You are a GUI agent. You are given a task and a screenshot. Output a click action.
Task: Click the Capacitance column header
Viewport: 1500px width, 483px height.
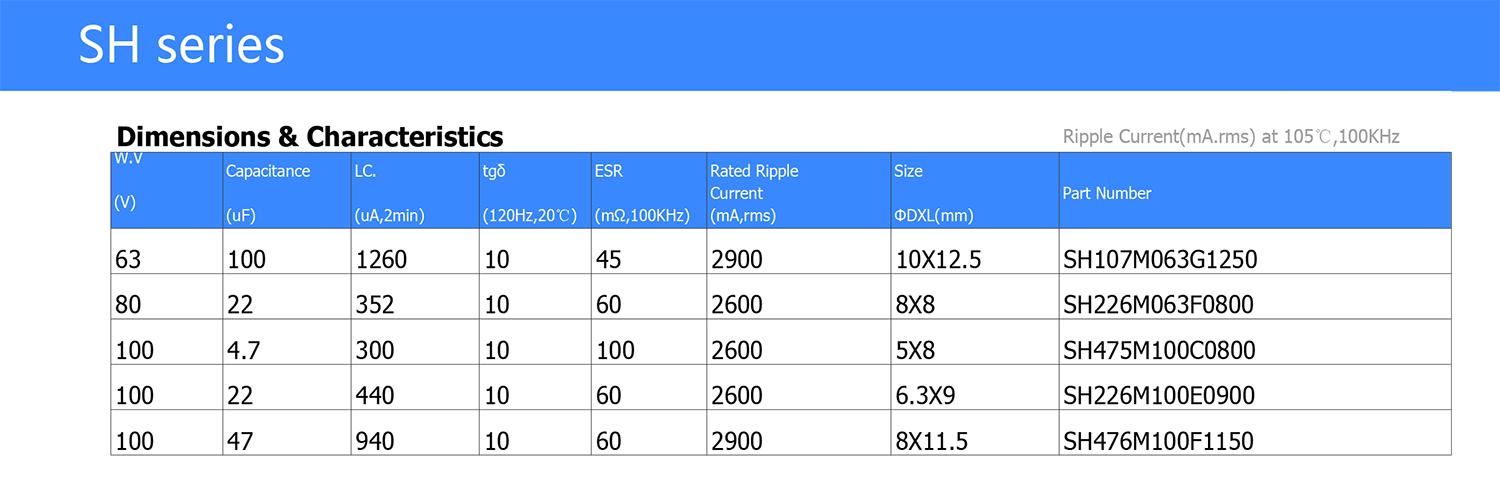click(268, 172)
